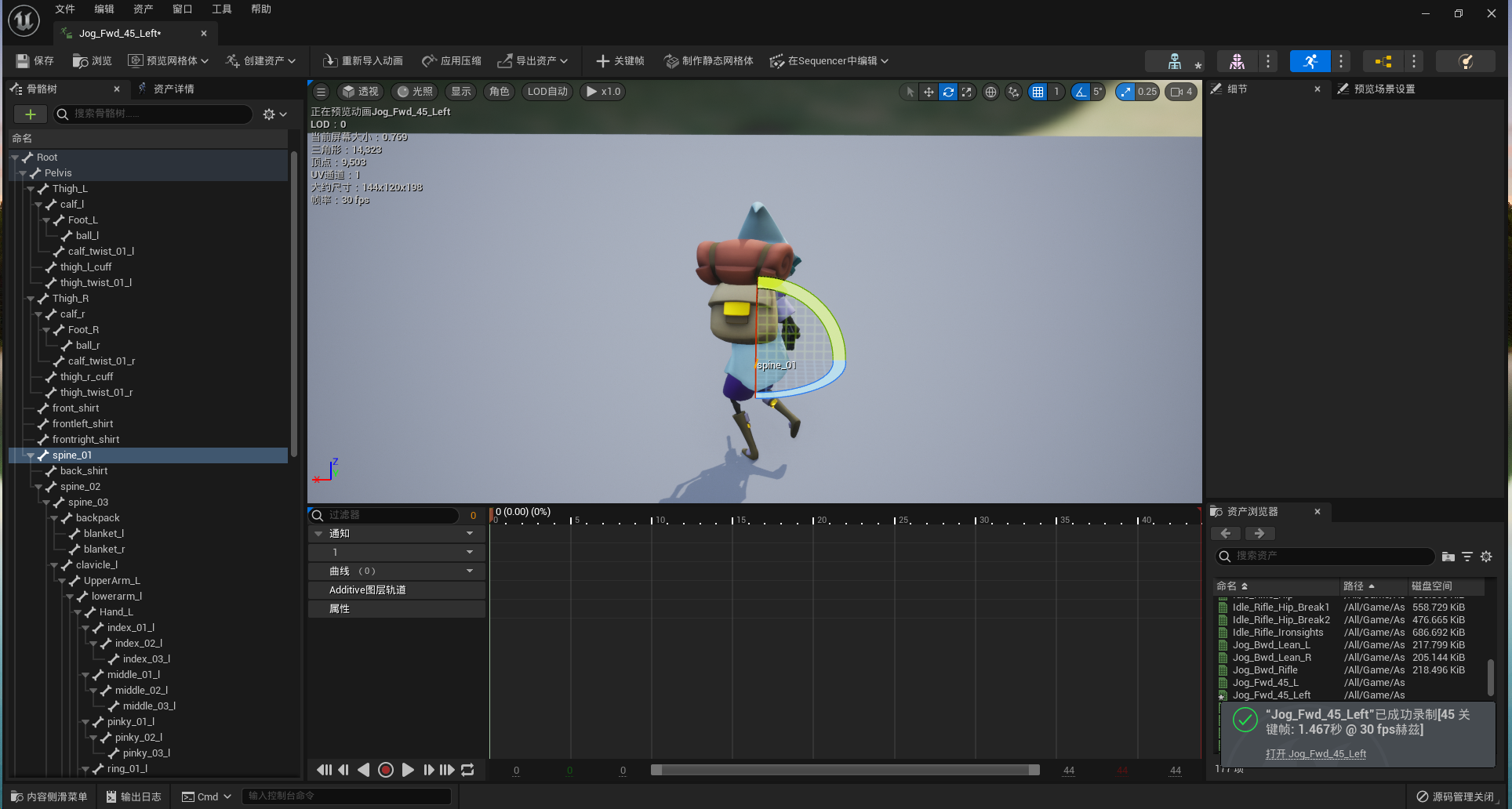Toggle grid snapping in viewport

[1038, 92]
